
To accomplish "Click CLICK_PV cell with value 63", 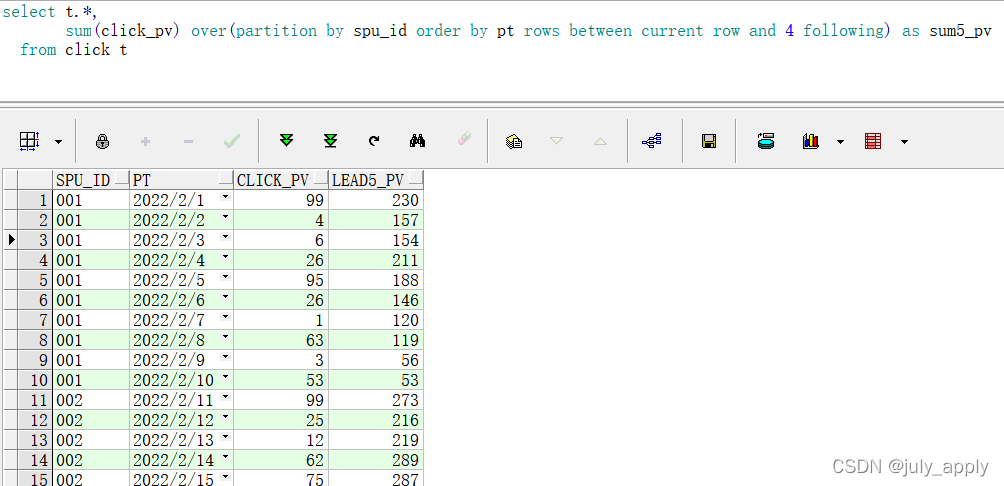I will 281,340.
